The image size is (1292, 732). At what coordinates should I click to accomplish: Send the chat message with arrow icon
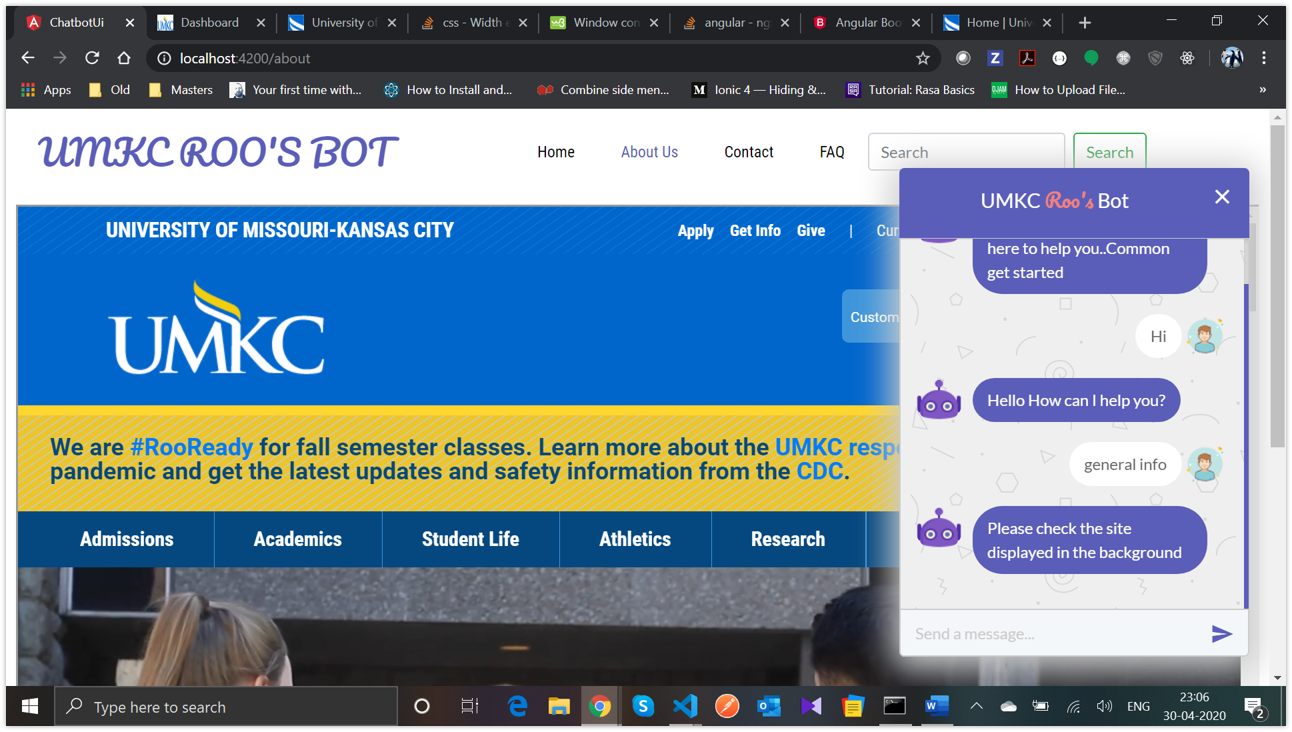pyautogui.click(x=1221, y=634)
